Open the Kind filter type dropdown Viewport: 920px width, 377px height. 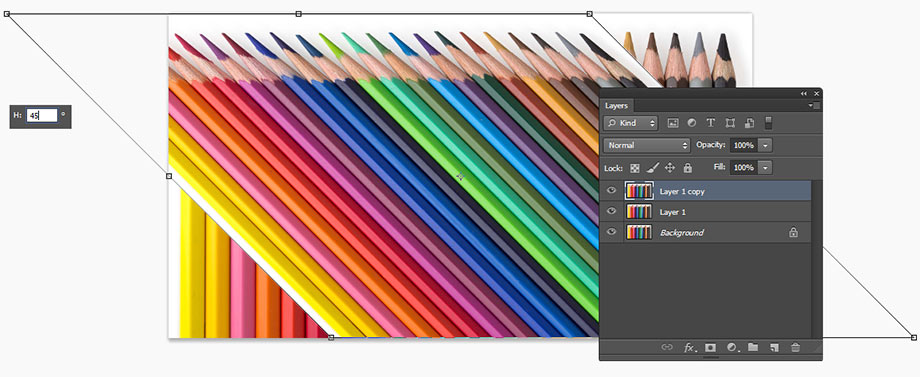(x=631, y=123)
